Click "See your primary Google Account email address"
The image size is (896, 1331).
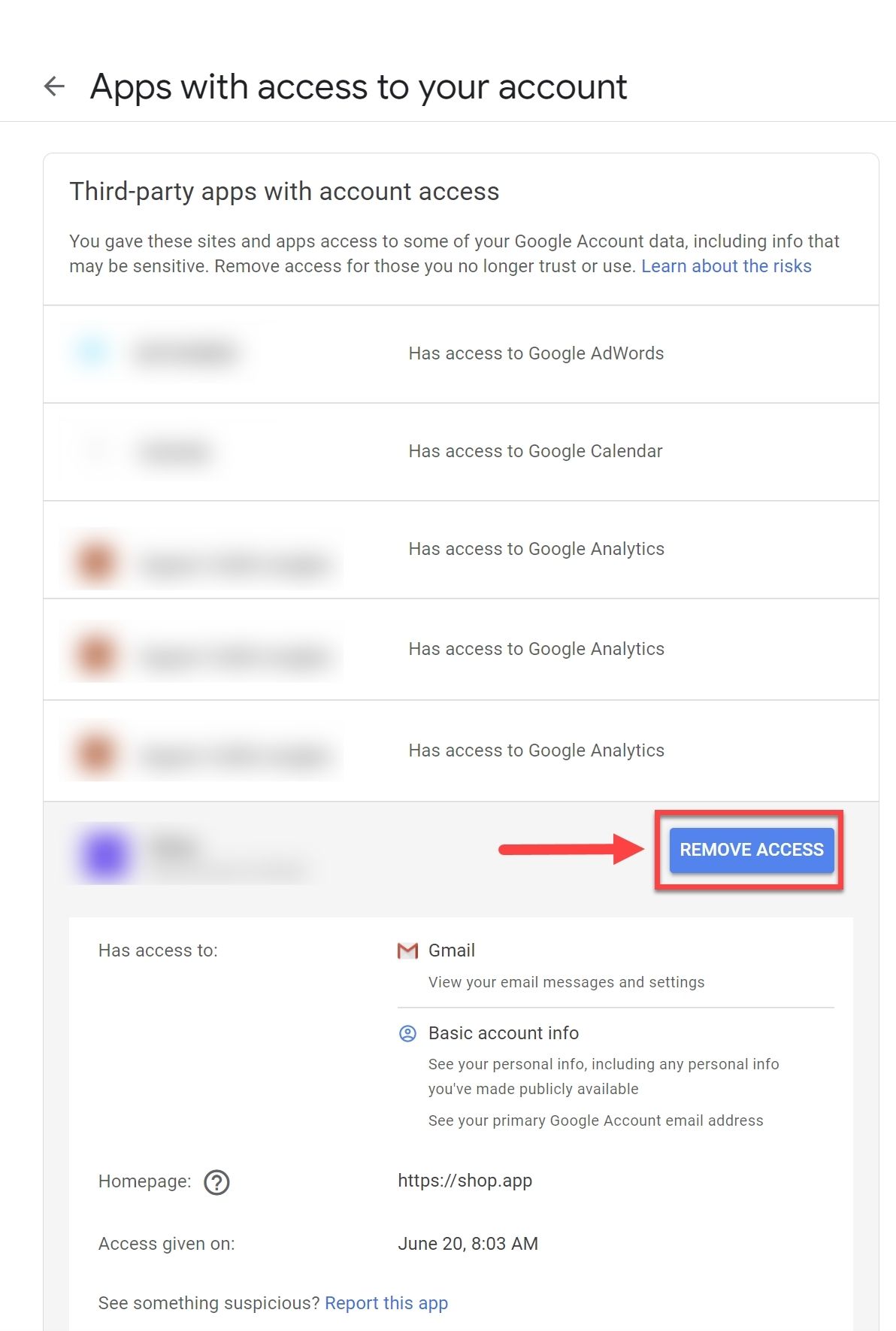tap(595, 1120)
